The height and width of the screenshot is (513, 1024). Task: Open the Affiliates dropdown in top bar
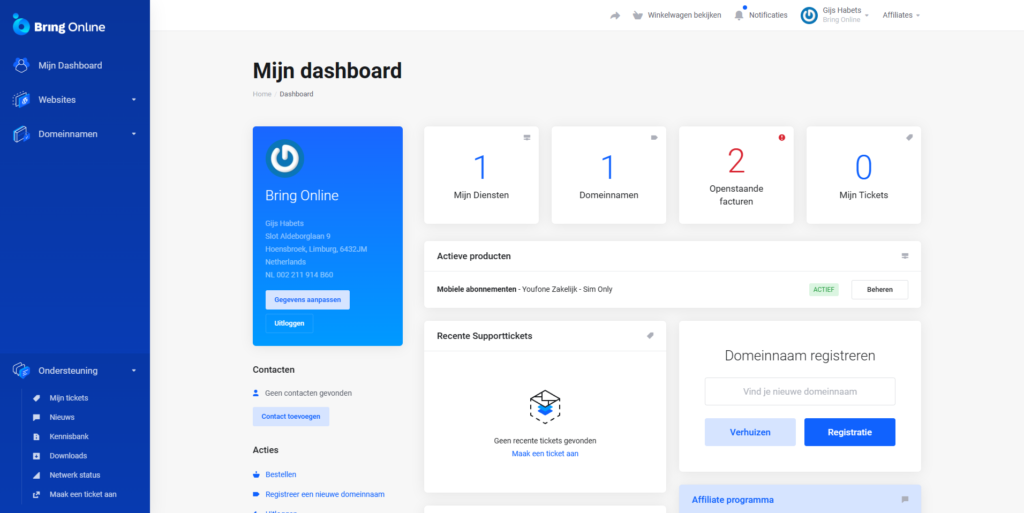click(x=900, y=15)
